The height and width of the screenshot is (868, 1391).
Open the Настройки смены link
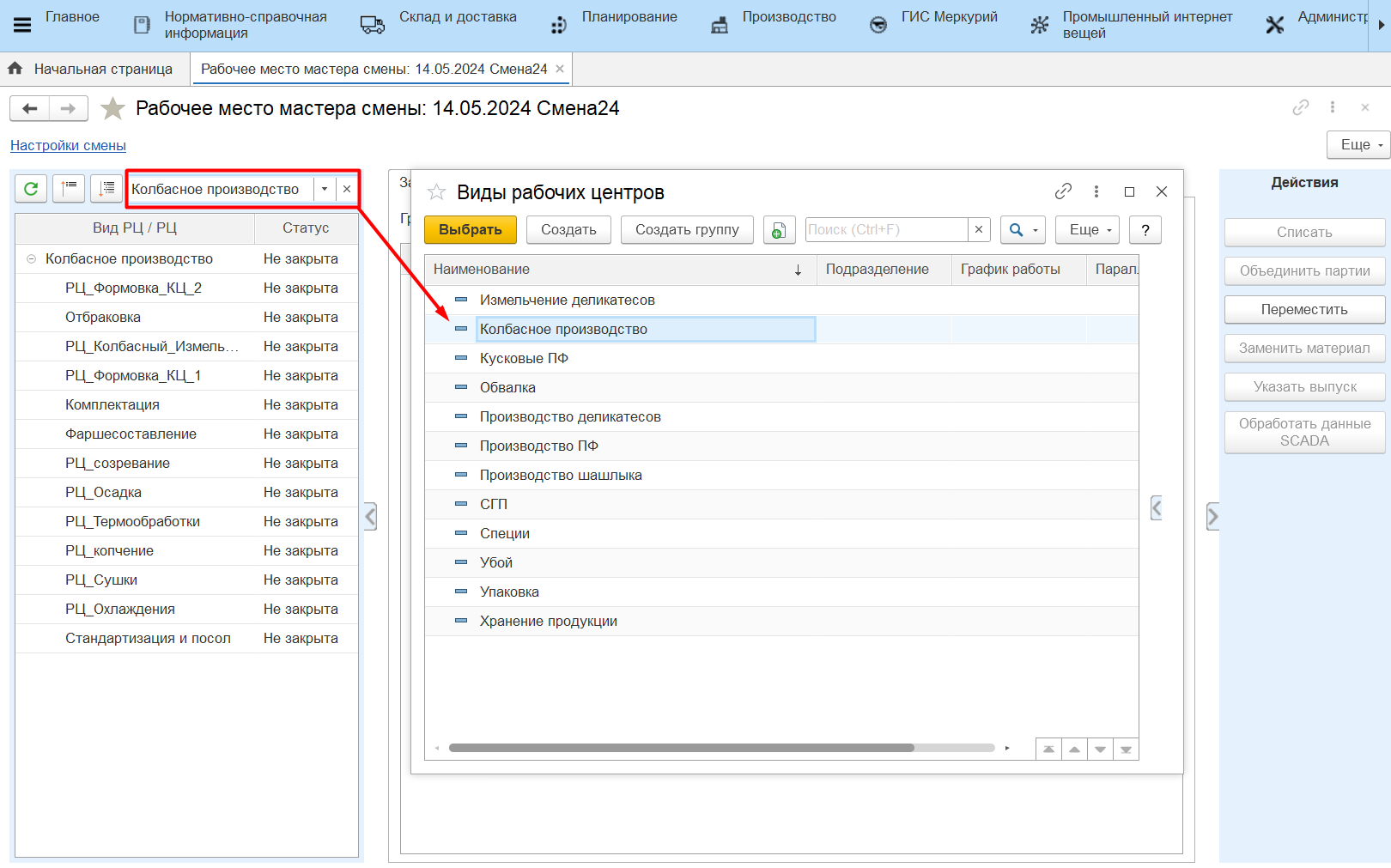pyautogui.click(x=68, y=146)
